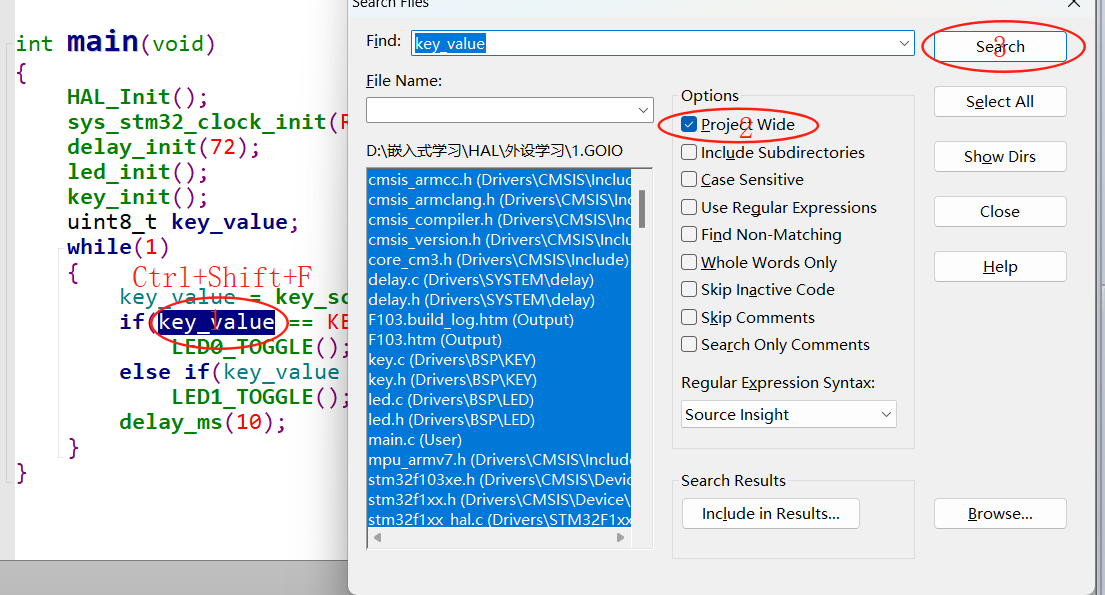Click the Browse button
Screen dimensions: 1105x595
(999, 514)
